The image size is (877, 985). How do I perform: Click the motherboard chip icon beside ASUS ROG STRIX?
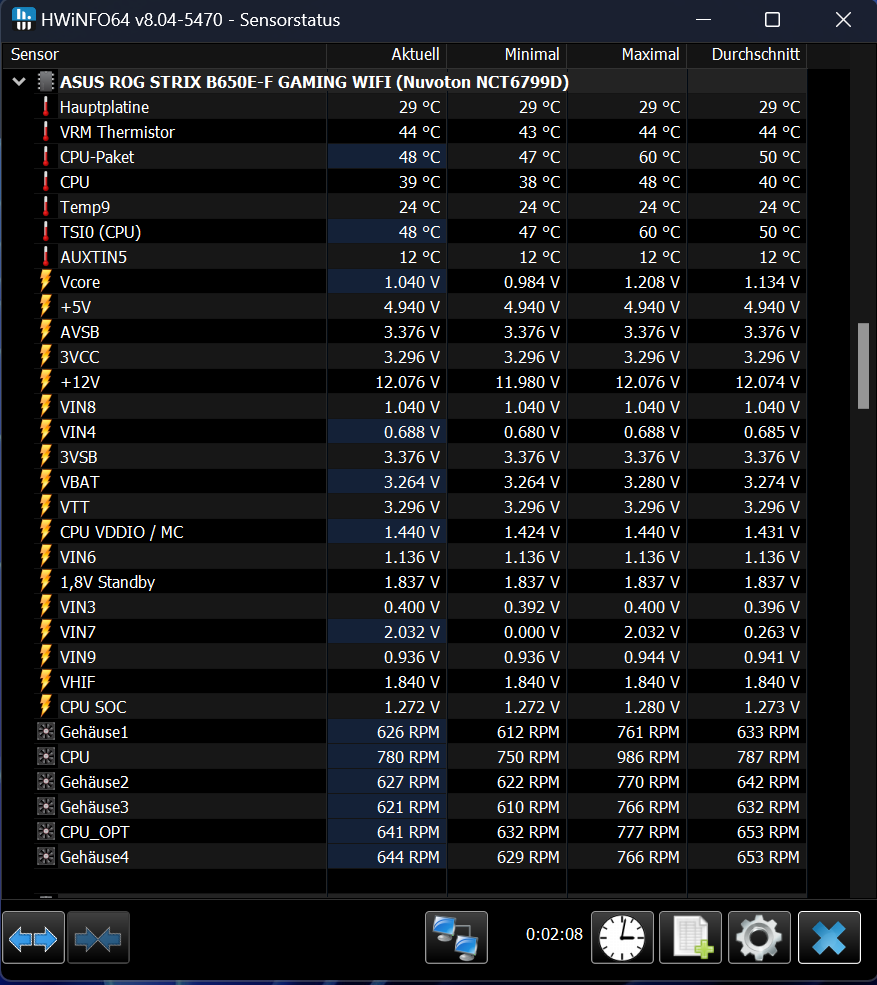46,82
